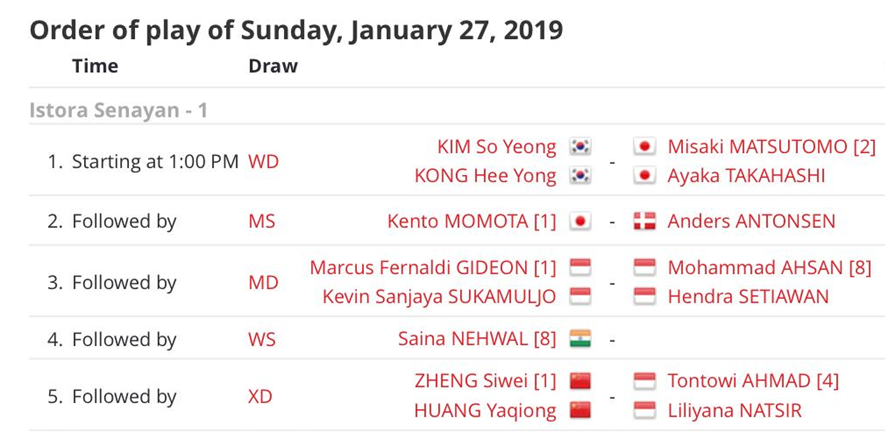Click India flag beside Saina NEHWAL
Screen dimensions: 885x437
[580, 339]
